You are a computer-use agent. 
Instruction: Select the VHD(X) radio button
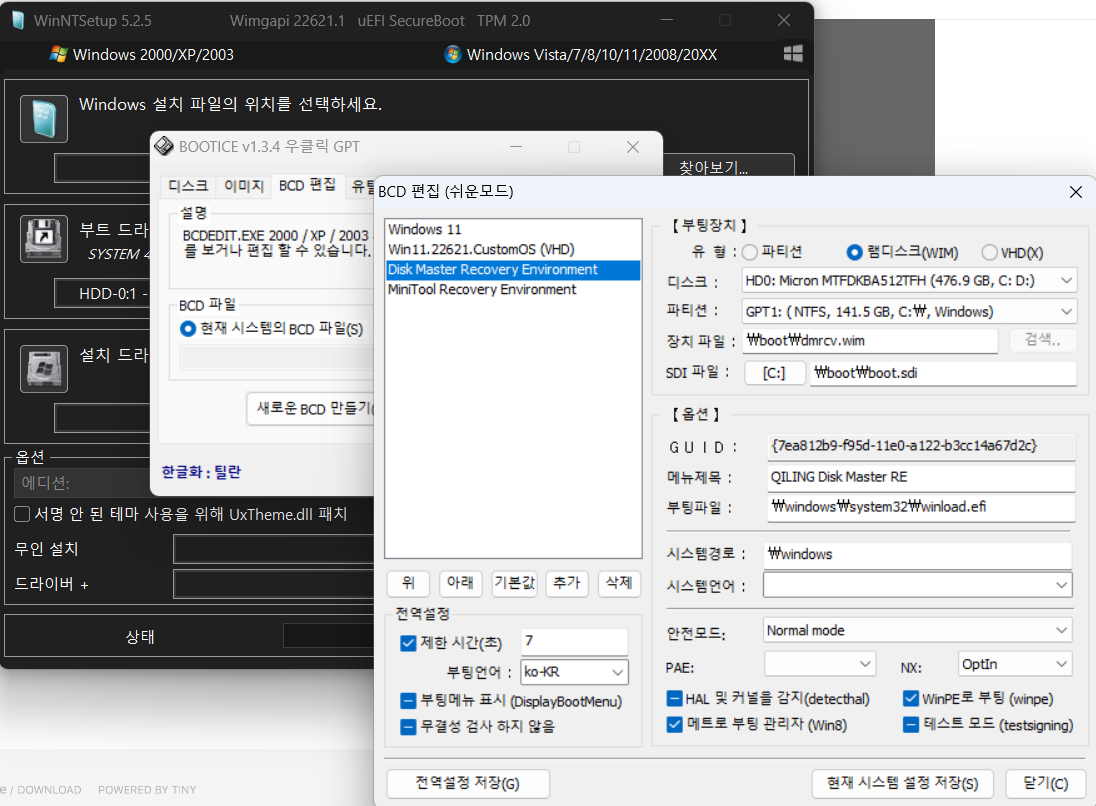click(x=989, y=252)
